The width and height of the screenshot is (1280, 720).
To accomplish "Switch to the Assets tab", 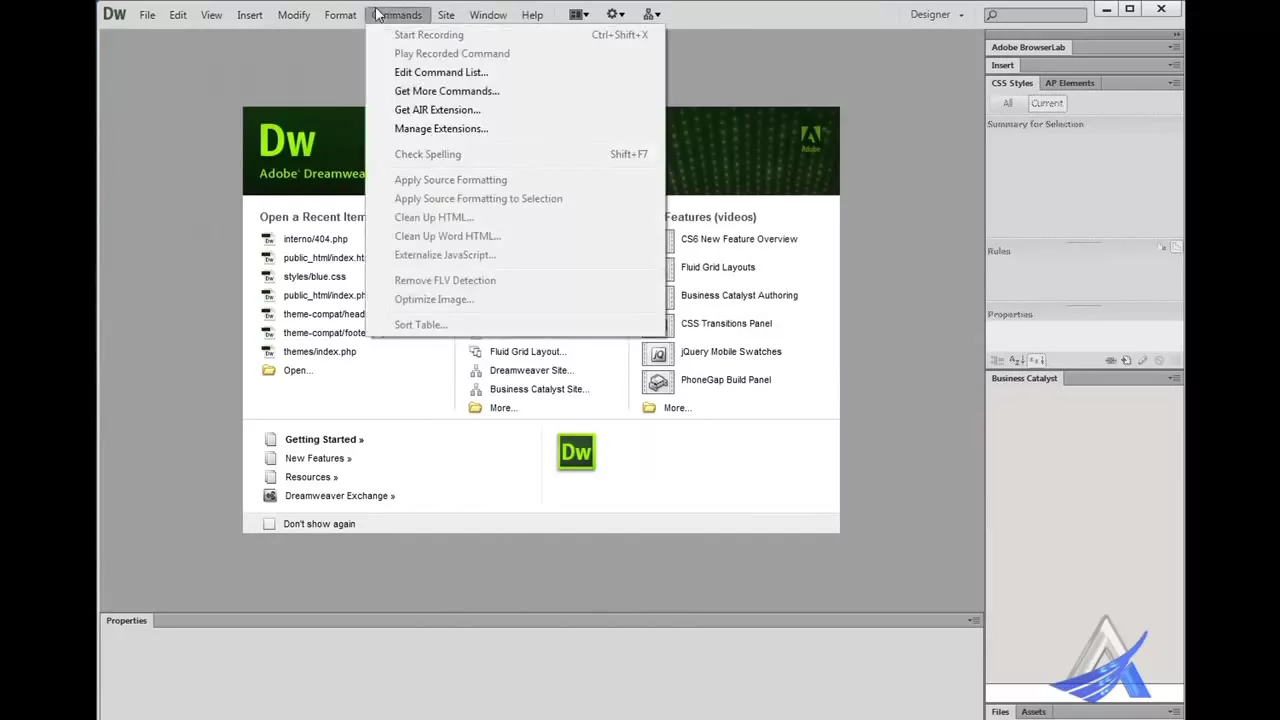I will coord(1033,712).
